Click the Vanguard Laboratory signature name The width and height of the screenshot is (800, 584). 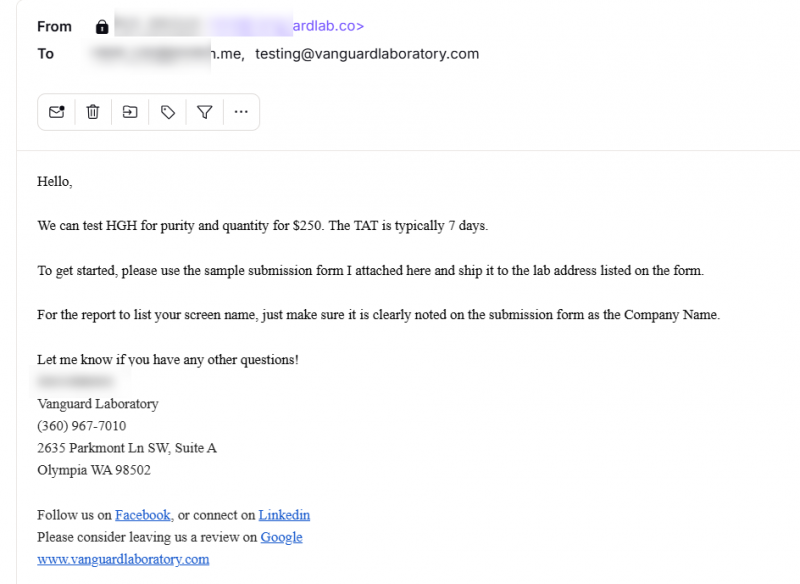point(98,404)
